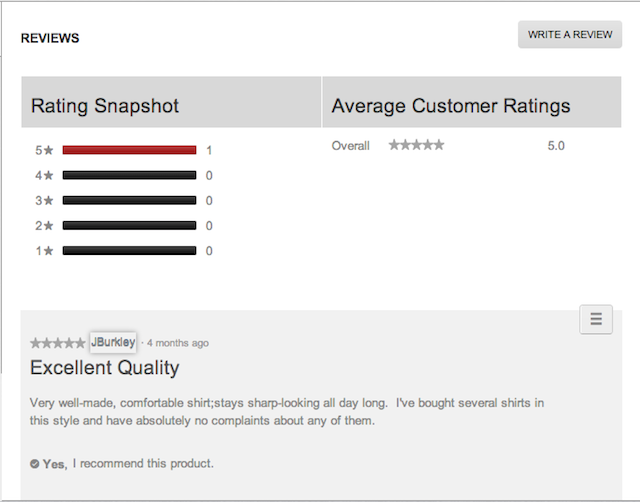The image size is (640, 502).
Task: Click the Write a Review button
Action: pos(570,34)
